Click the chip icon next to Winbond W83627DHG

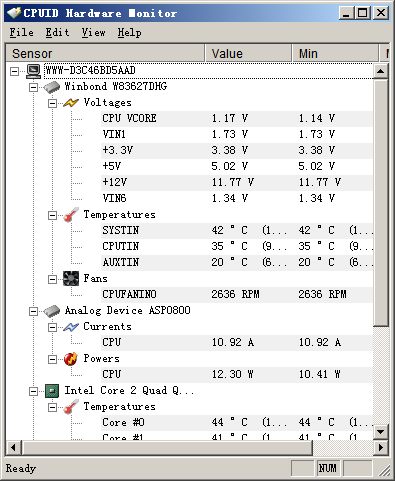point(52,87)
